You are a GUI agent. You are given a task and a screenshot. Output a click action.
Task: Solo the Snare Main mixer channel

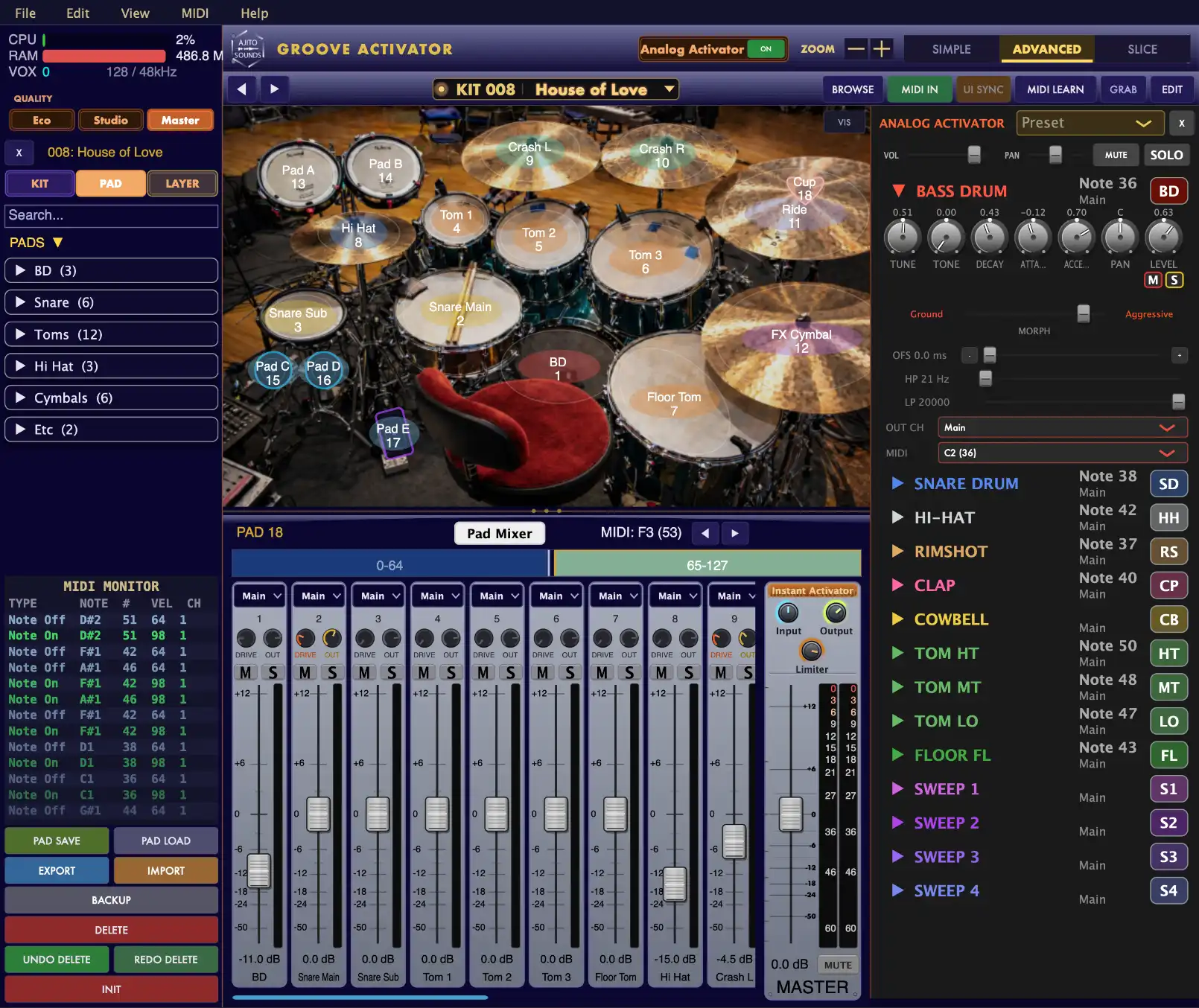[332, 673]
